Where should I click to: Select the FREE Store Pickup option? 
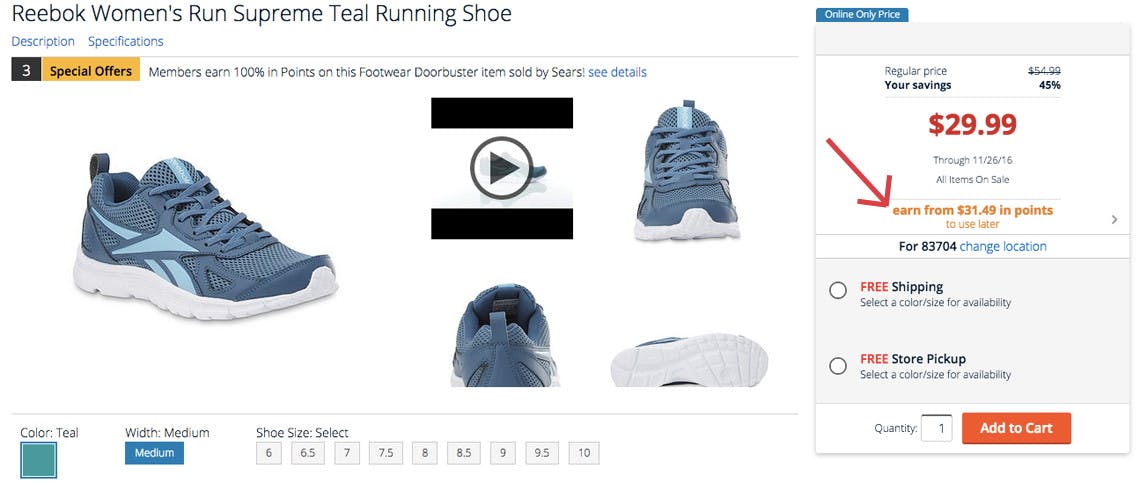coord(838,366)
